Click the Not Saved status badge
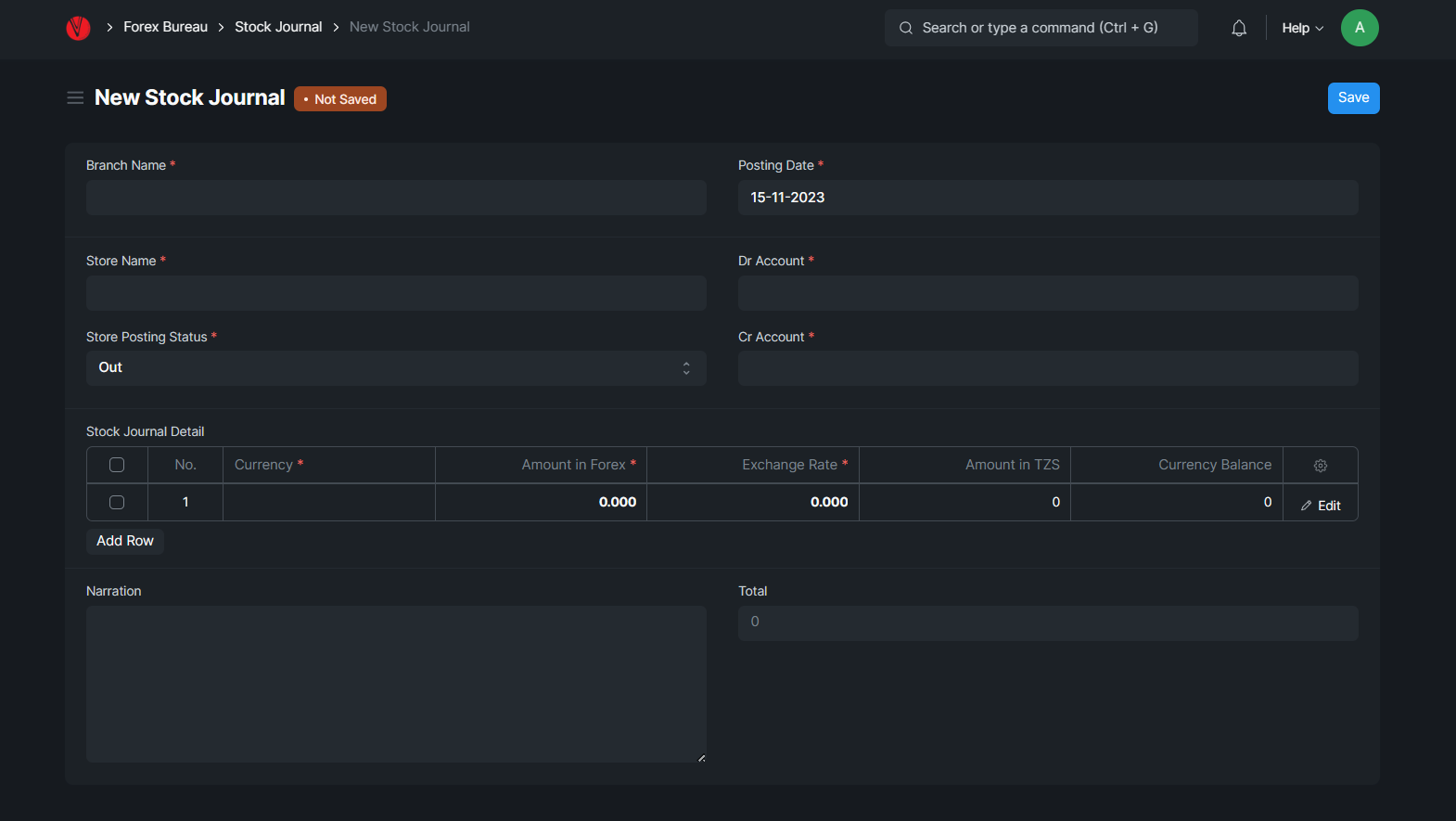The width and height of the screenshot is (1456, 821). [x=340, y=99]
